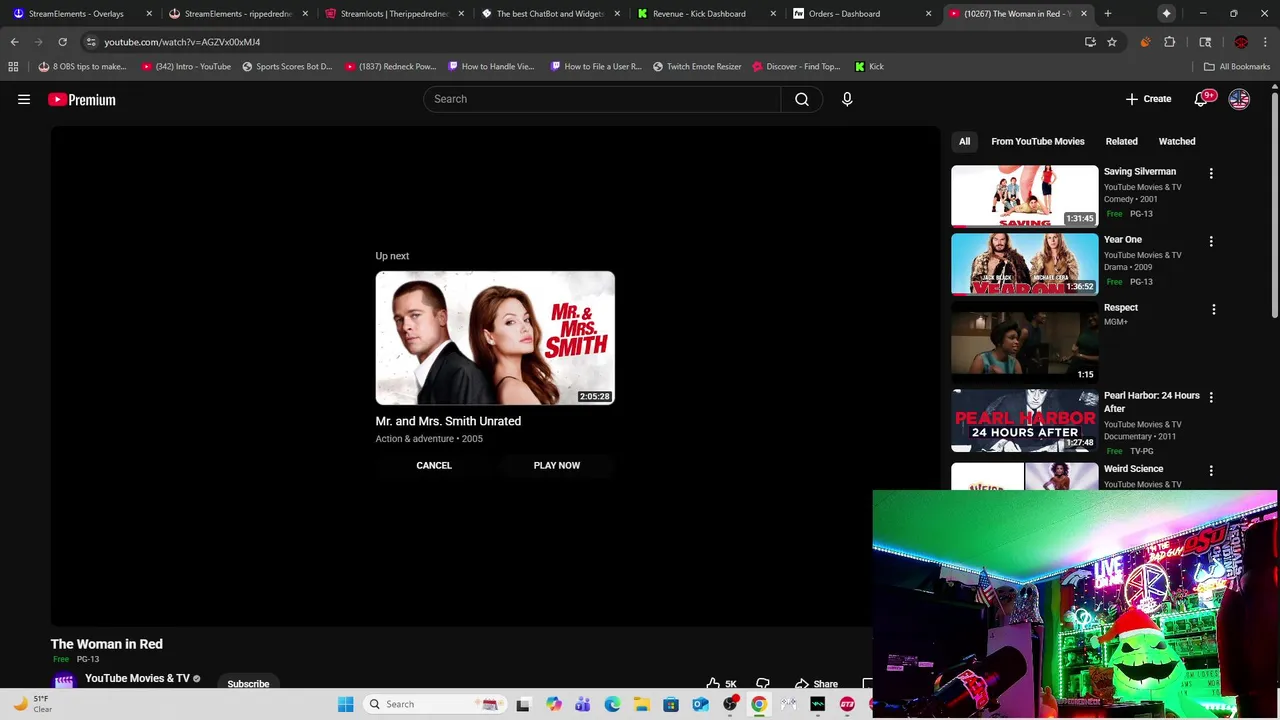Open How to File a User R... bookmark
Image resolution: width=1280 pixels, height=720 pixels.
pos(596,66)
